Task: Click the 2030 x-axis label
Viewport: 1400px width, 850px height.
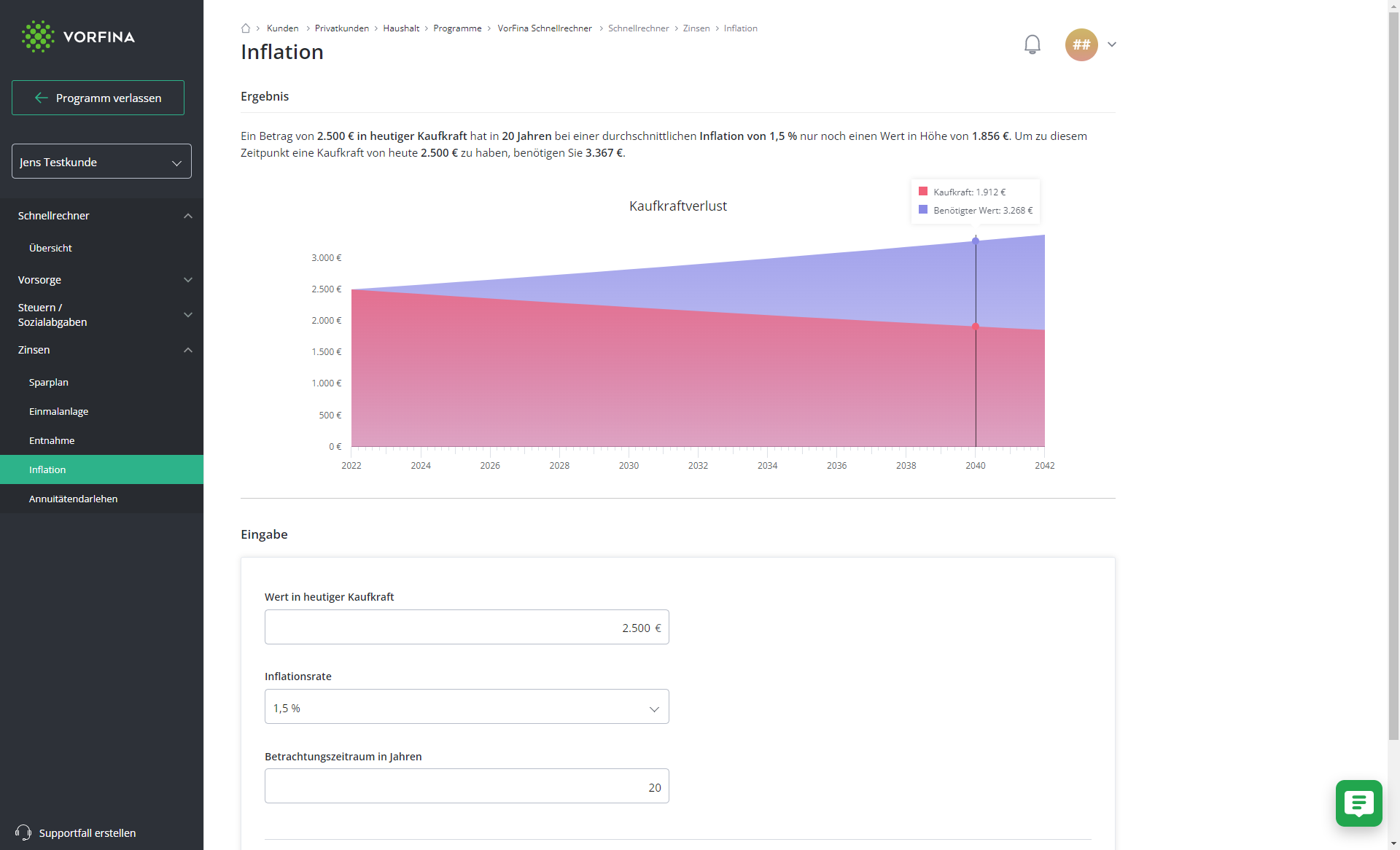Action: click(629, 466)
